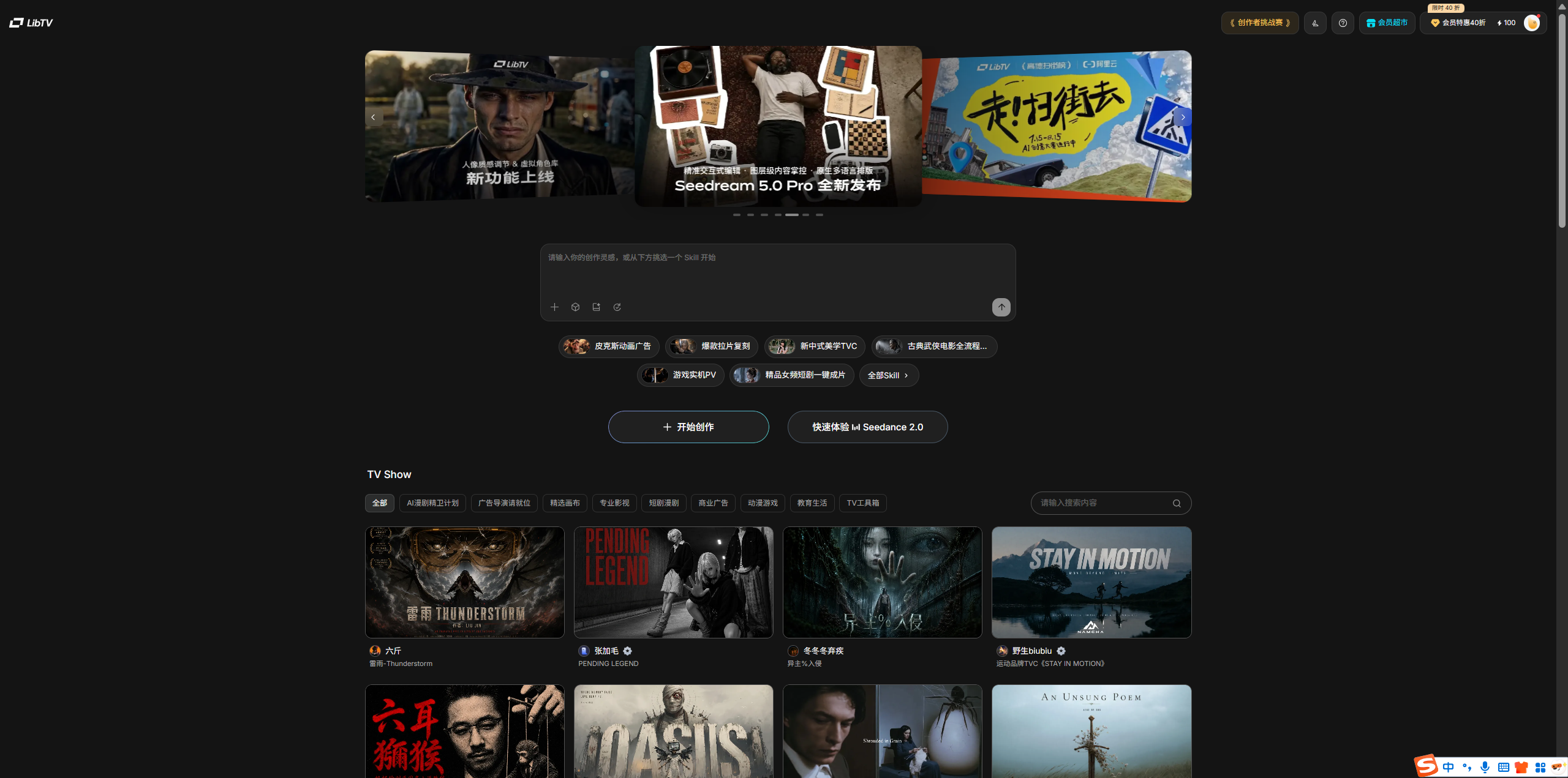The width and height of the screenshot is (1568, 778).
Task: Click 快速体验 Seedance 2.0 button
Action: tap(867, 427)
